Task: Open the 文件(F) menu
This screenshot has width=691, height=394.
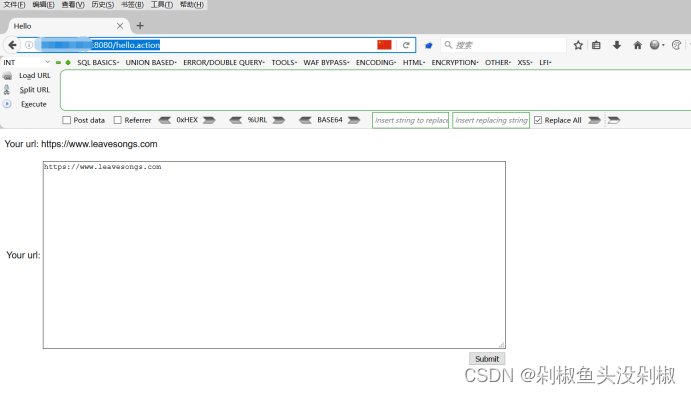Action: [x=15, y=5]
